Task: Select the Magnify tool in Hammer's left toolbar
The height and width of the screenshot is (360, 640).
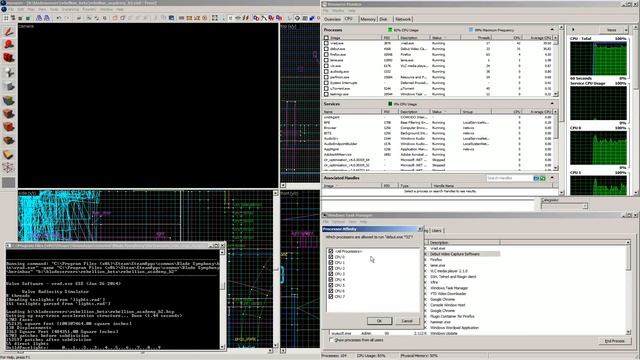Action: coord(9,44)
